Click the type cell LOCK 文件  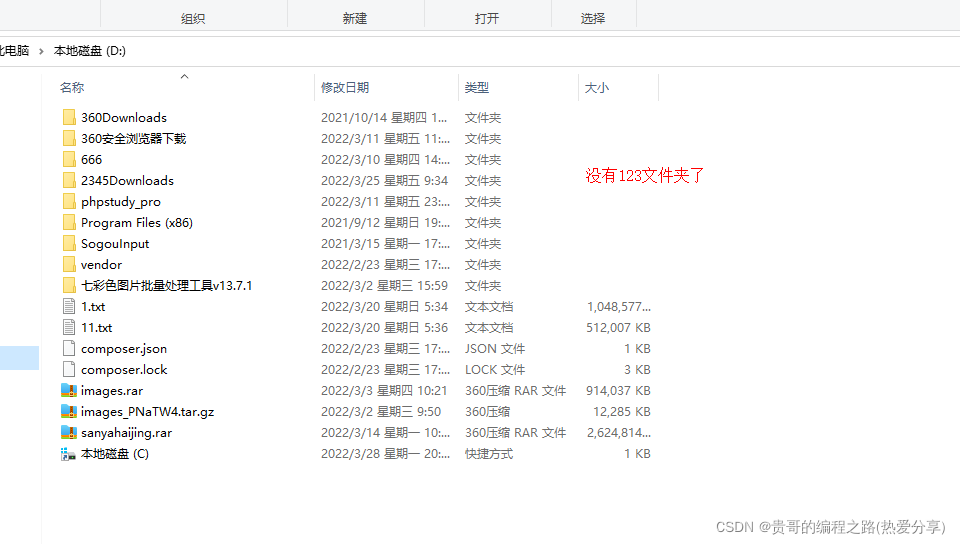[495, 370]
